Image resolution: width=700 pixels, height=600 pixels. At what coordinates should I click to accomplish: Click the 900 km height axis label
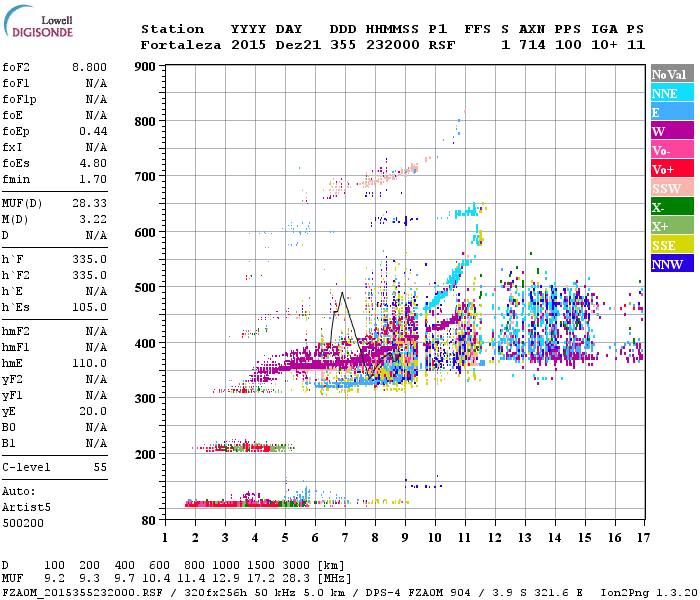(145, 67)
